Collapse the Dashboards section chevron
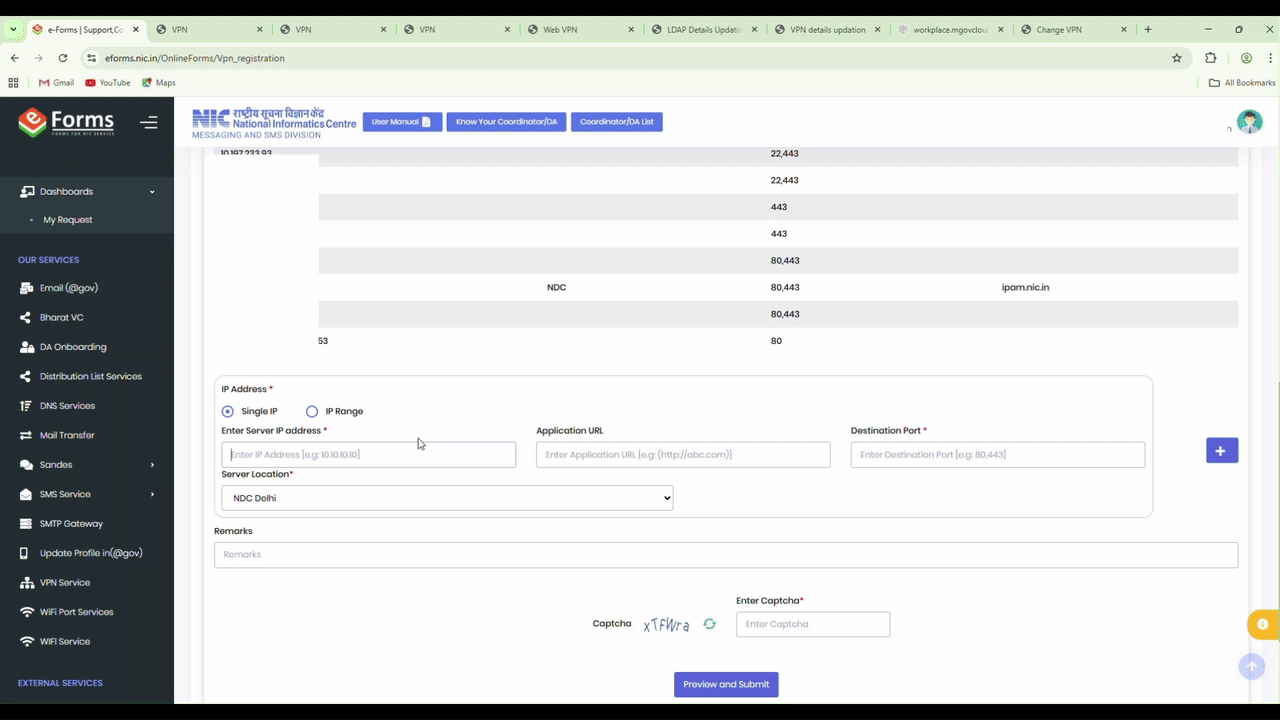 [151, 191]
